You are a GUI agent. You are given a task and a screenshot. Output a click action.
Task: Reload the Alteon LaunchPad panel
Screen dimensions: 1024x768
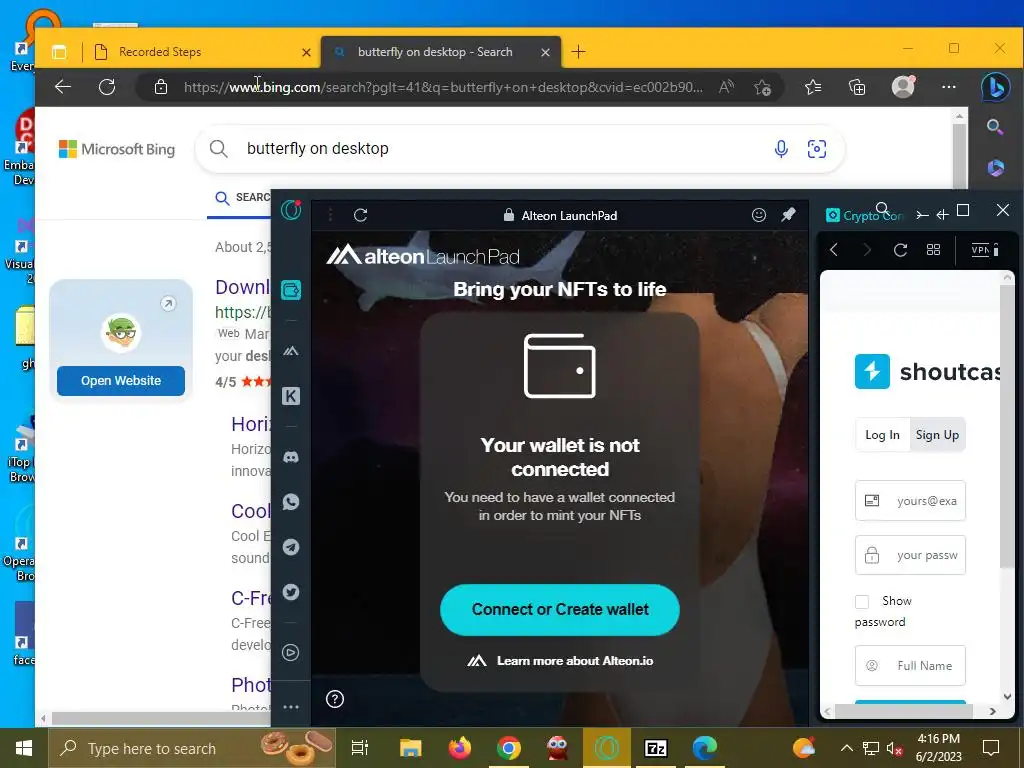(x=360, y=215)
